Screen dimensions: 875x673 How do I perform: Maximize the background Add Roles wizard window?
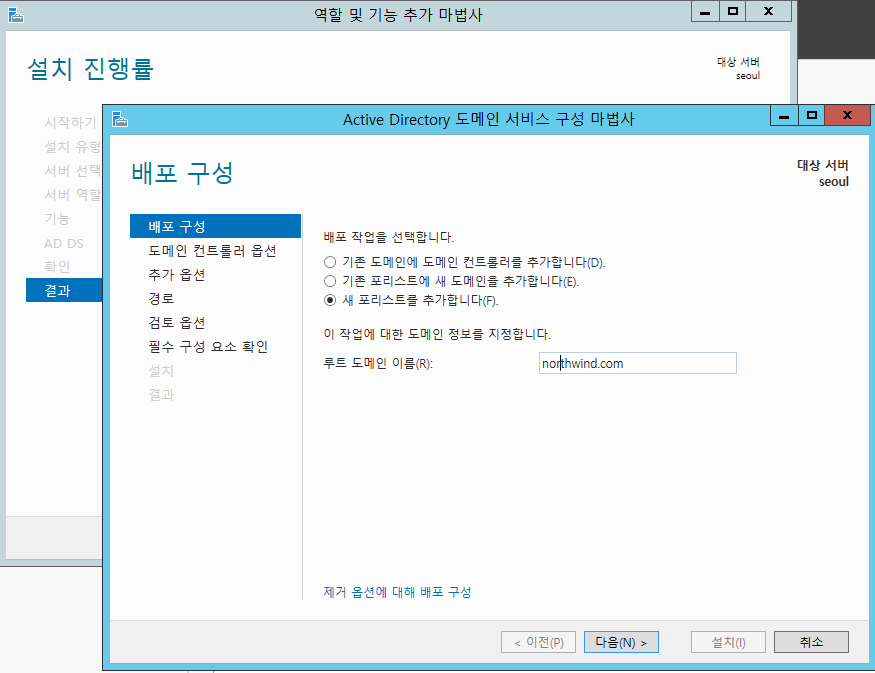pyautogui.click(x=733, y=12)
